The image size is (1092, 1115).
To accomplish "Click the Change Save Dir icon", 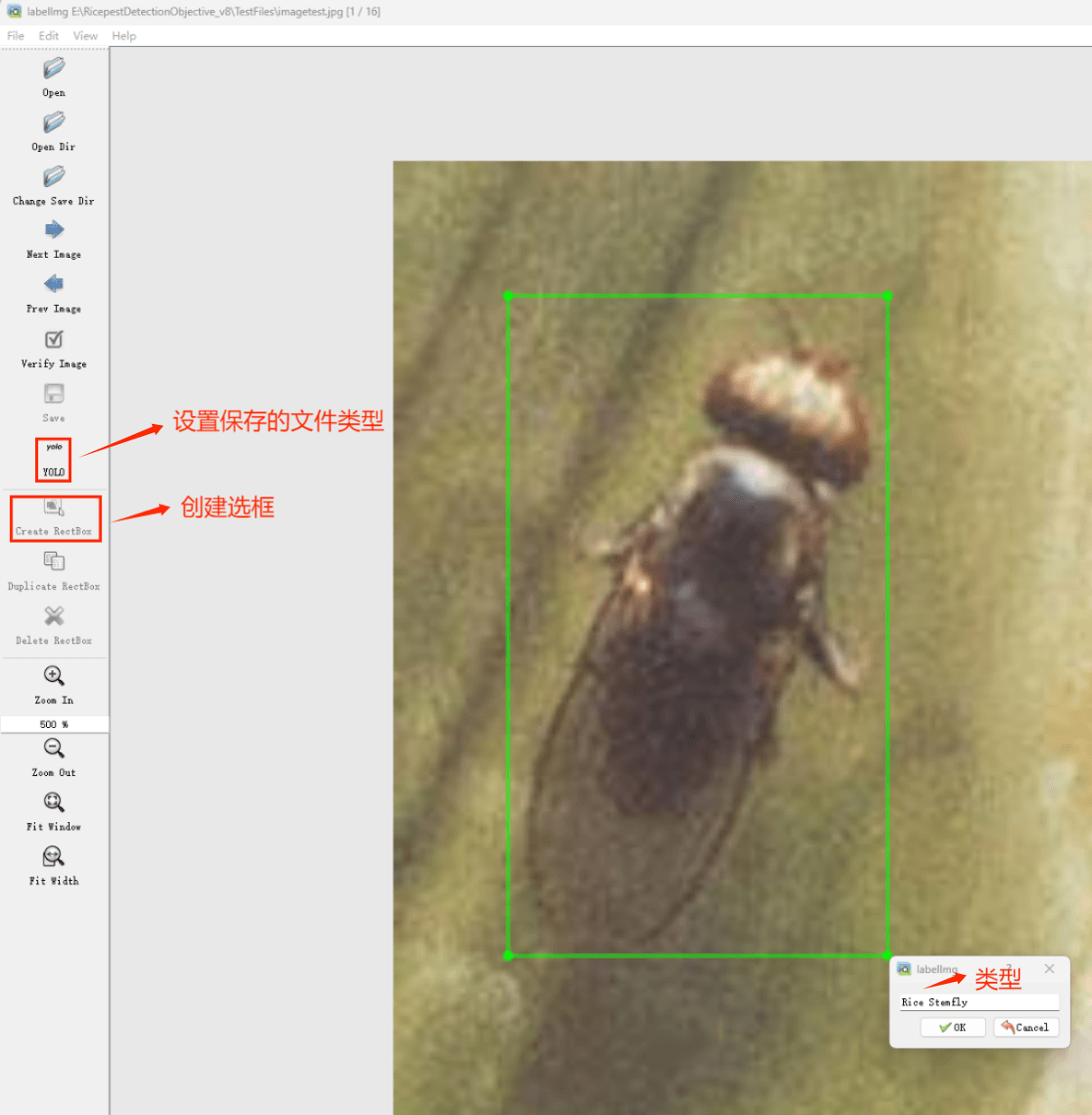I will click(54, 177).
